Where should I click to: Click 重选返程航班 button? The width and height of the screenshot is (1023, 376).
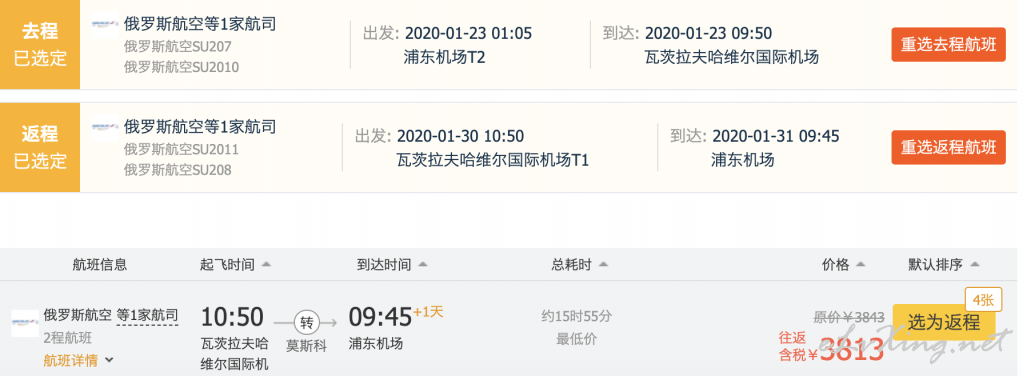(x=949, y=147)
